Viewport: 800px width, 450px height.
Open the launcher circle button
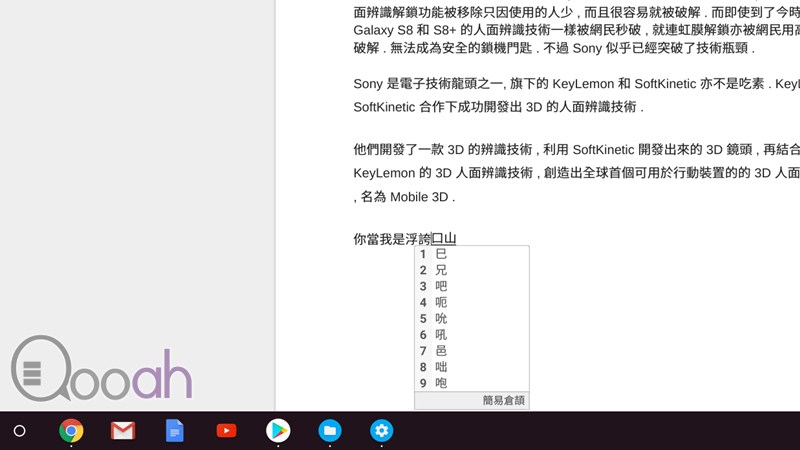pos(19,431)
